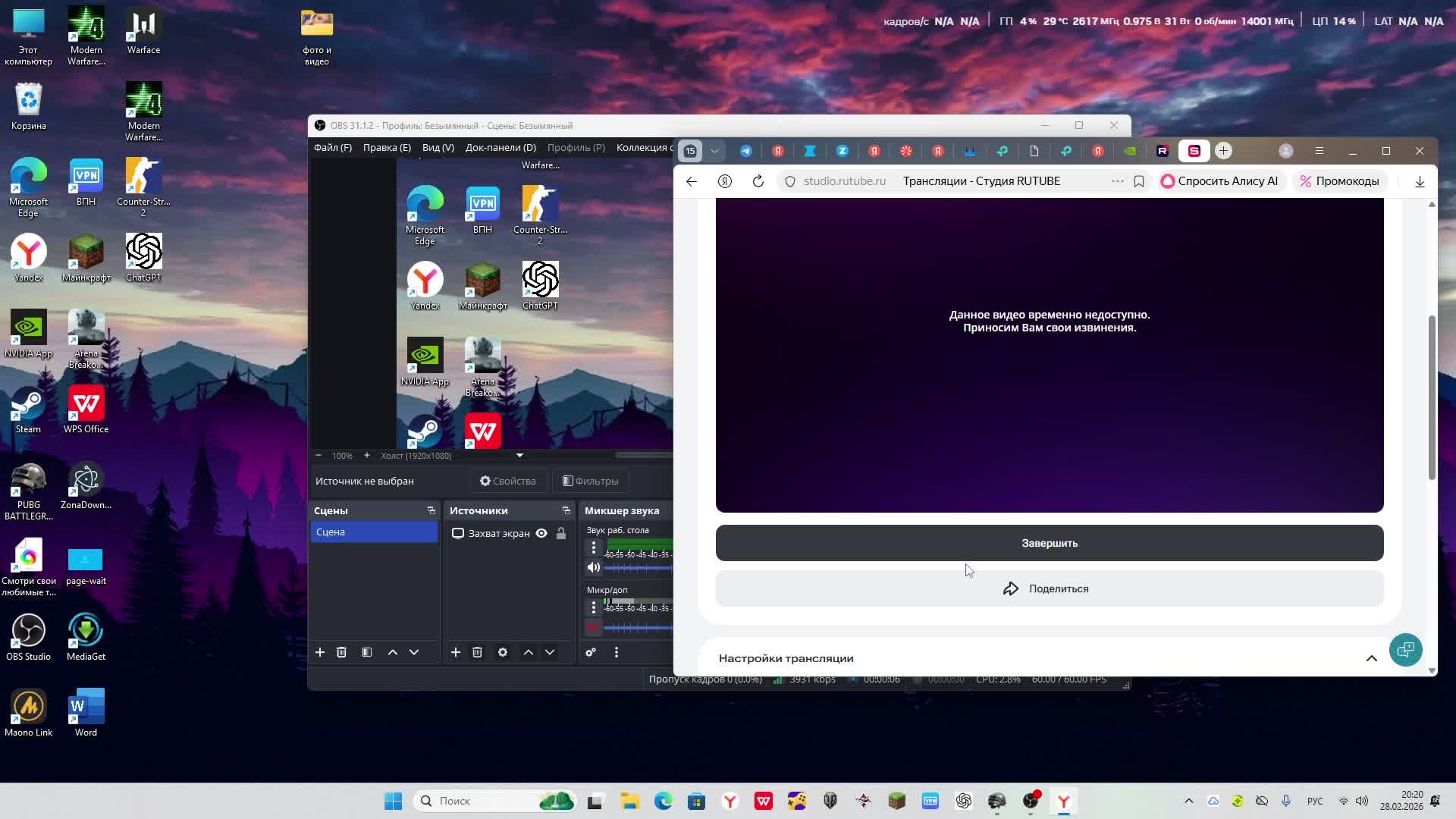Add a new source in Источники panel
The image size is (1456, 819).
456,652
